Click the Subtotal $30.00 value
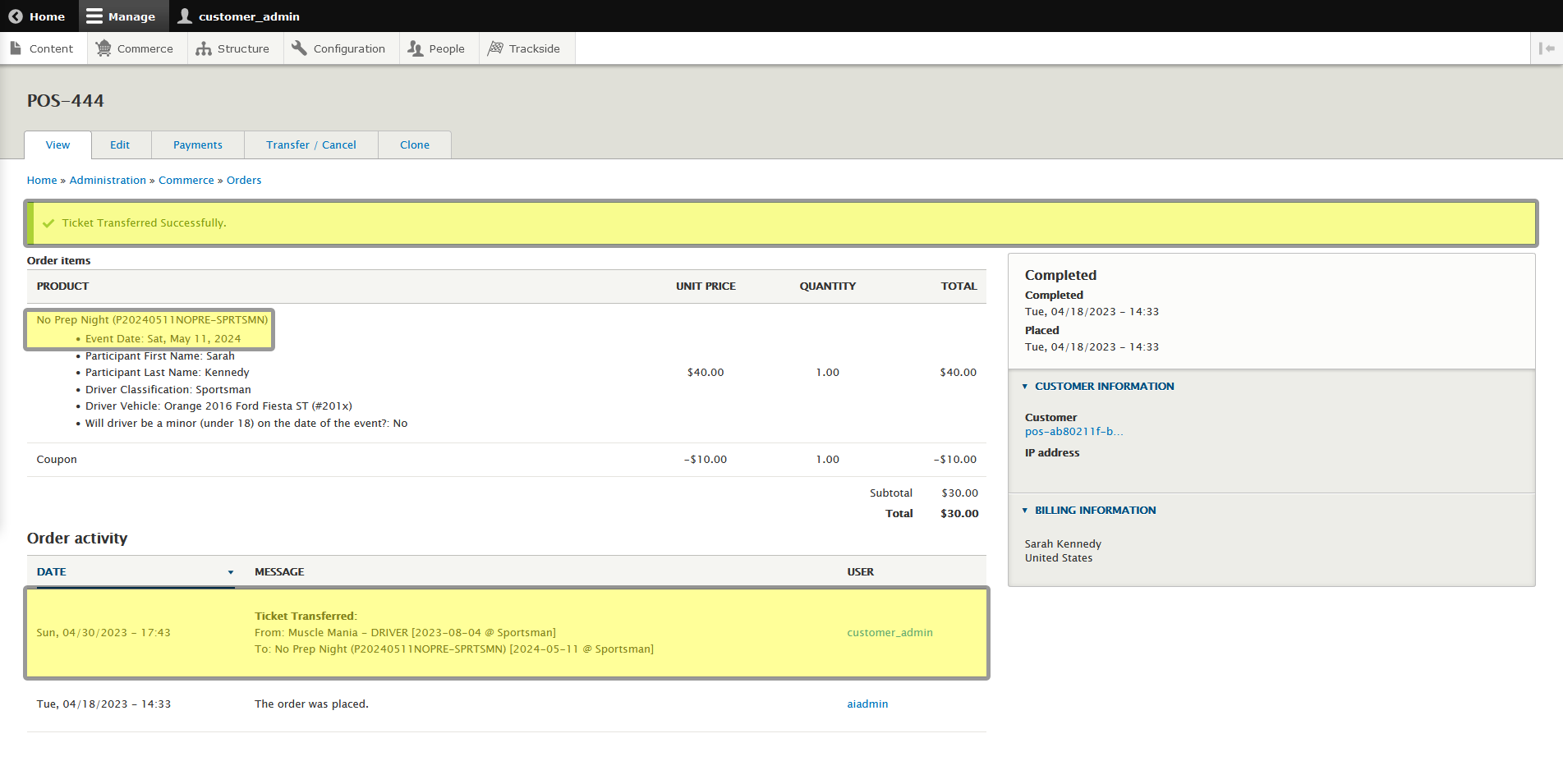The image size is (1563, 784). point(960,493)
